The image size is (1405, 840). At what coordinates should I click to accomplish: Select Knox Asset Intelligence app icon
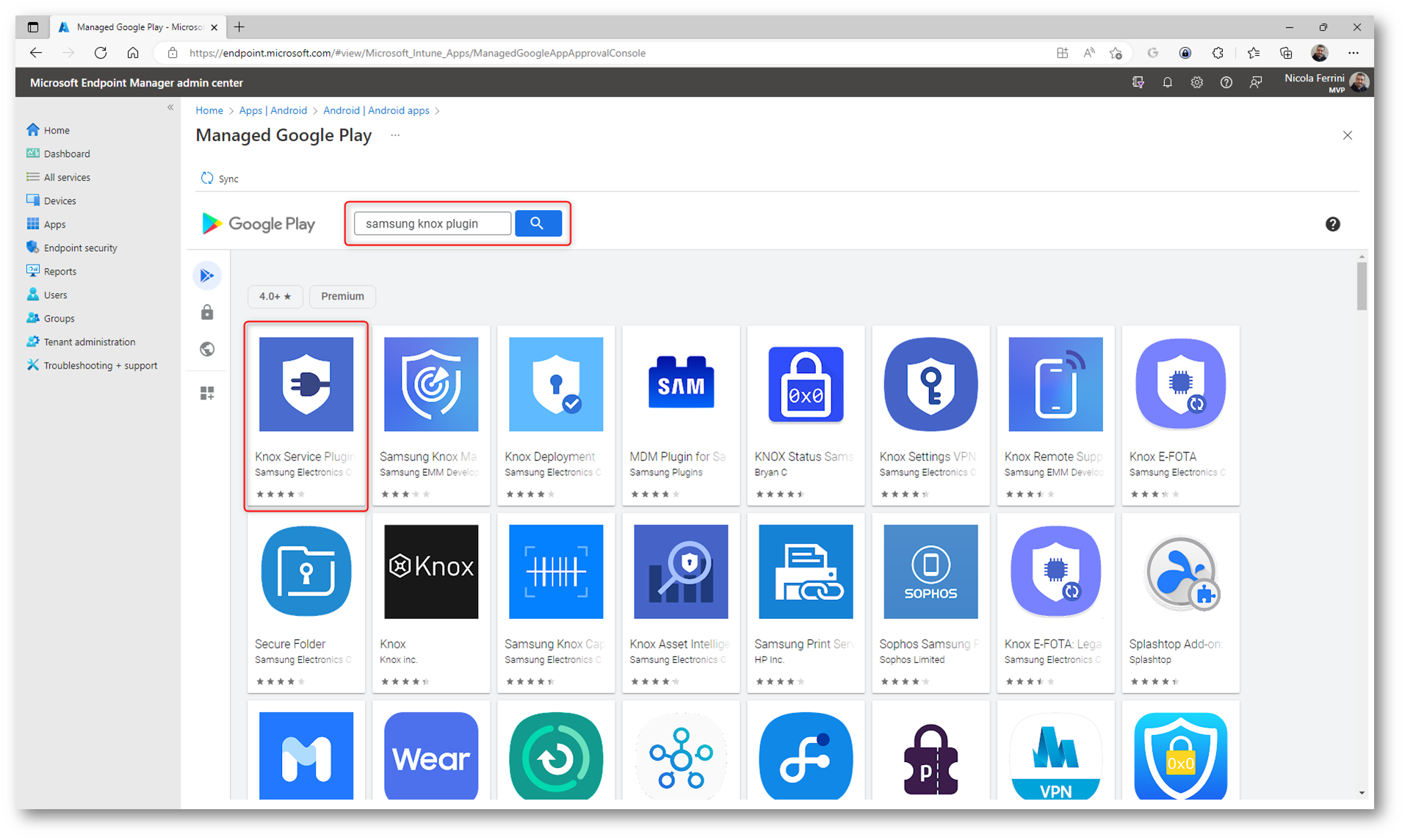coord(681,571)
